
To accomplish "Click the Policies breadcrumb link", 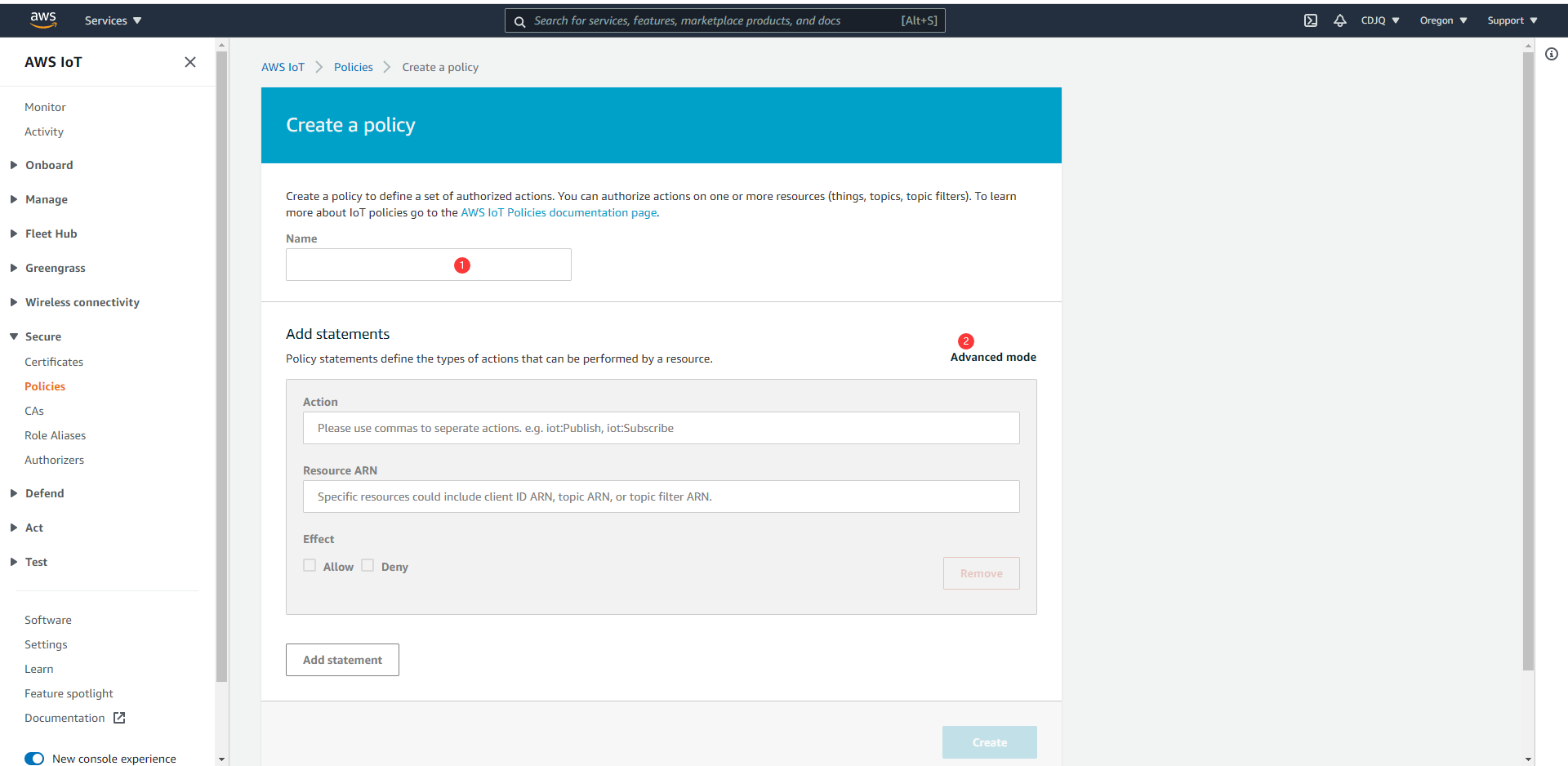I will point(354,67).
